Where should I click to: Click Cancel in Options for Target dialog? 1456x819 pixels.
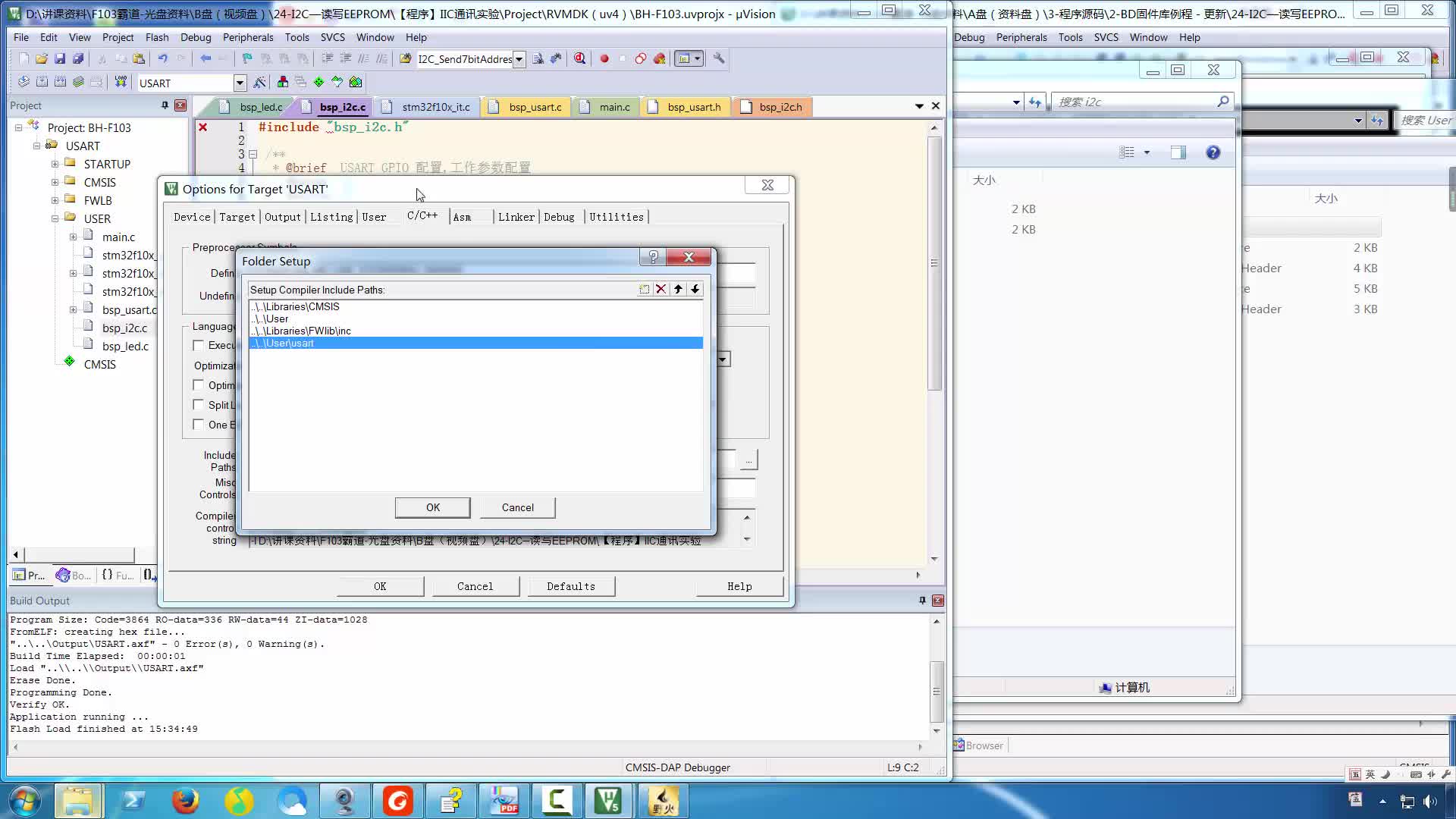click(x=475, y=586)
